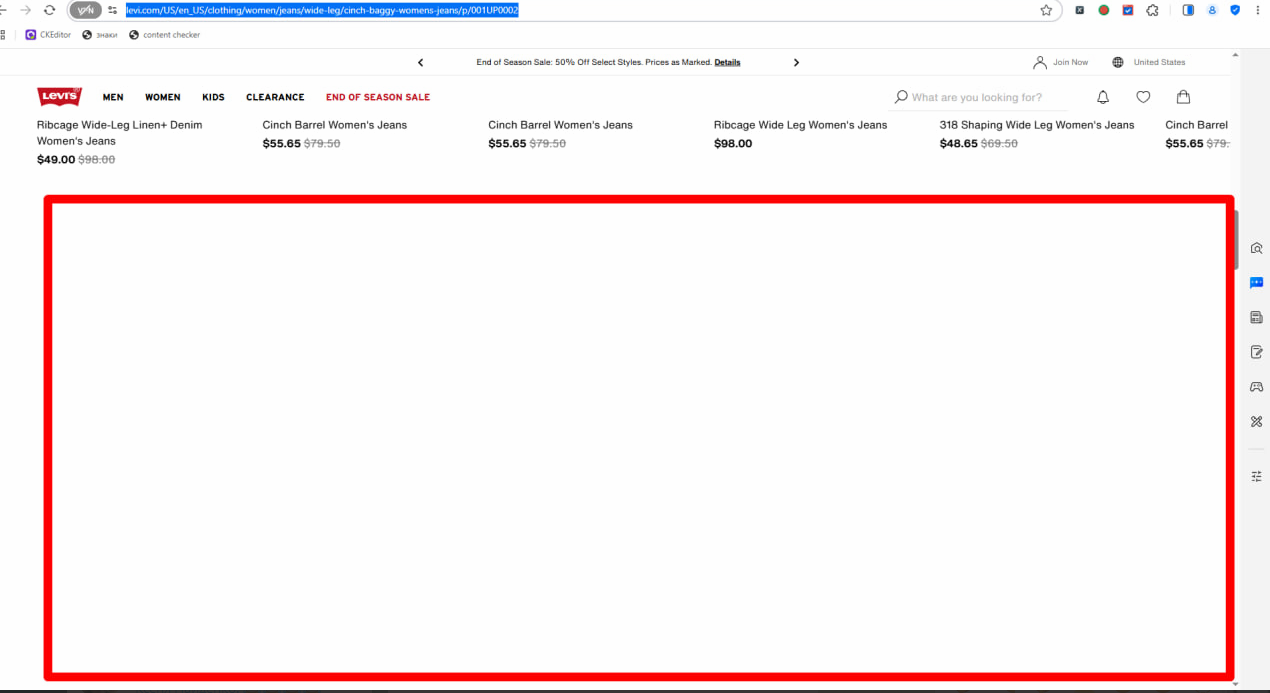This screenshot has height=693, width=1270.
Task: Open sidebar image search icon
Action: (x=1257, y=248)
